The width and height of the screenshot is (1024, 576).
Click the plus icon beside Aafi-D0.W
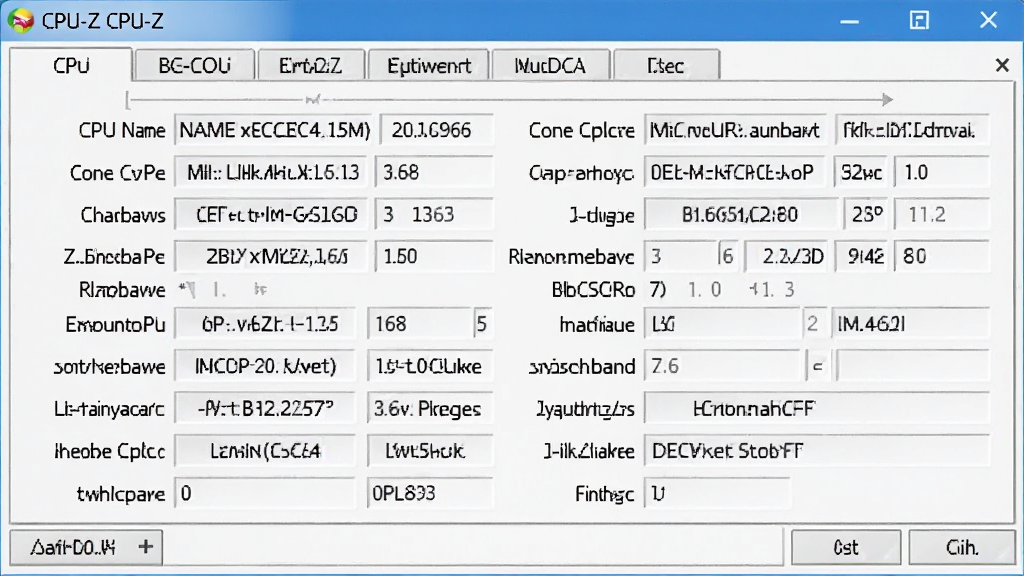(146, 547)
